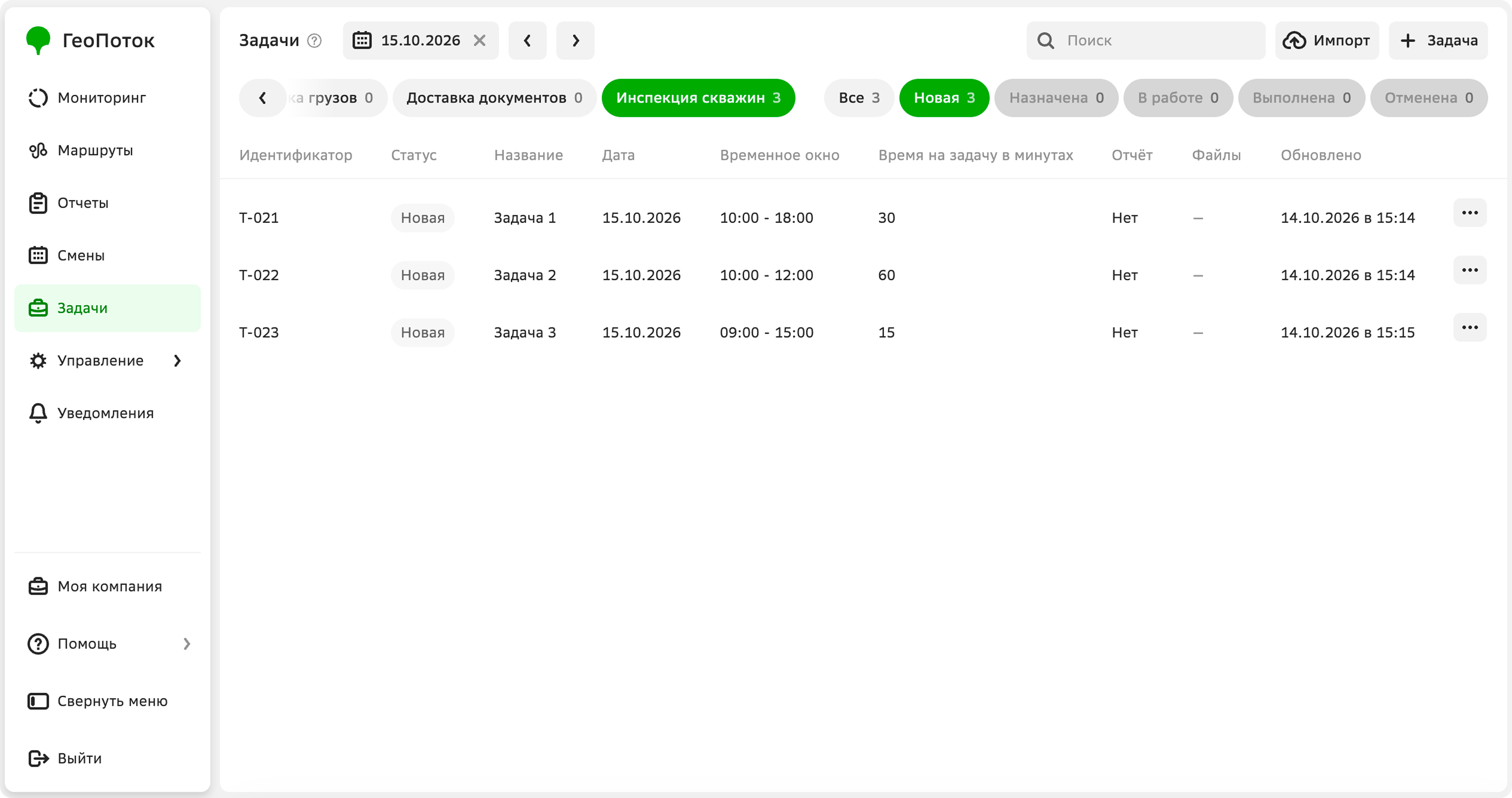Click the Новая status badge of T-022
Image resolution: width=1512 pixels, height=798 pixels.
click(423, 275)
